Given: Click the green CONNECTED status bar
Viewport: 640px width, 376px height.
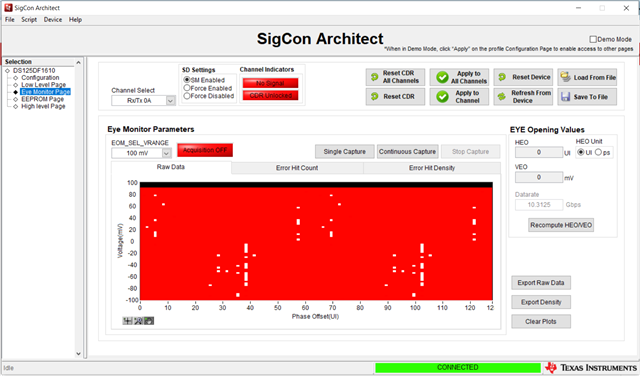Looking at the screenshot, I should pos(458,367).
